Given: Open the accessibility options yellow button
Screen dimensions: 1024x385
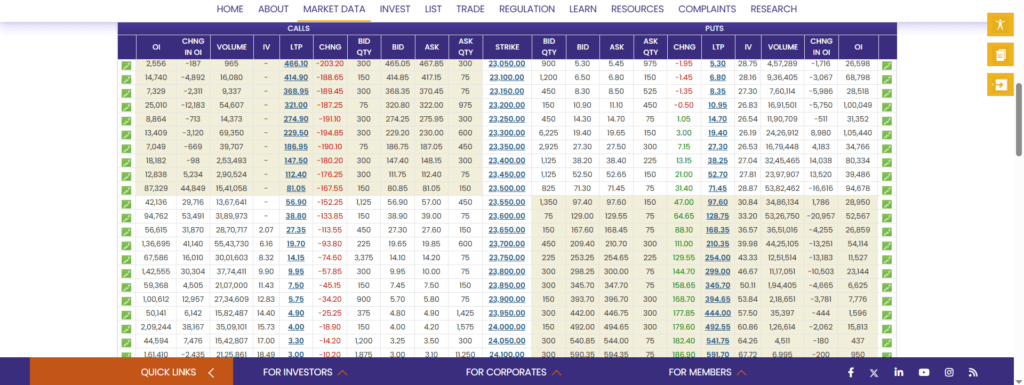Looking at the screenshot, I should point(1000,25).
